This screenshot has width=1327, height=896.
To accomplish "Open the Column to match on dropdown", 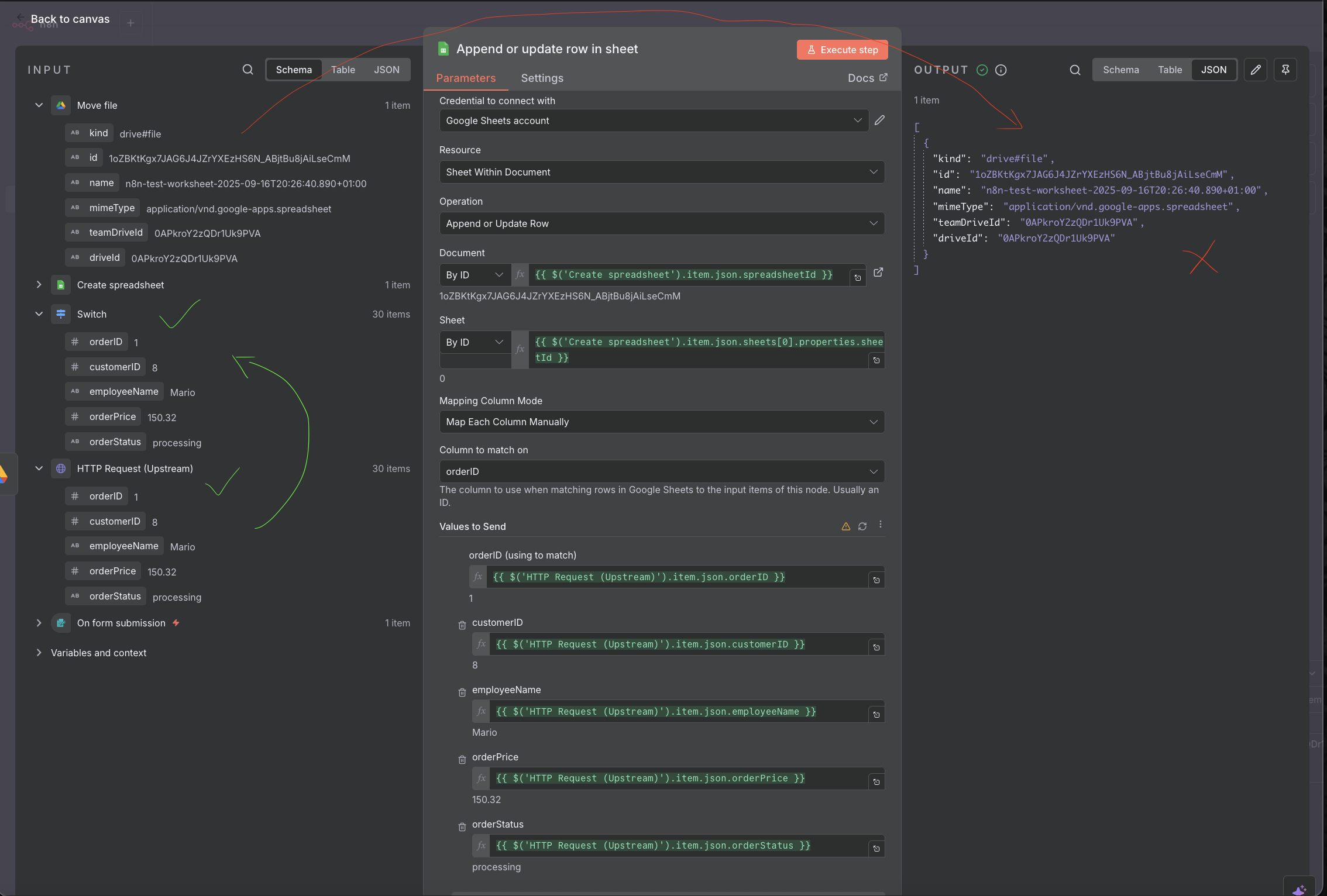I will point(661,471).
